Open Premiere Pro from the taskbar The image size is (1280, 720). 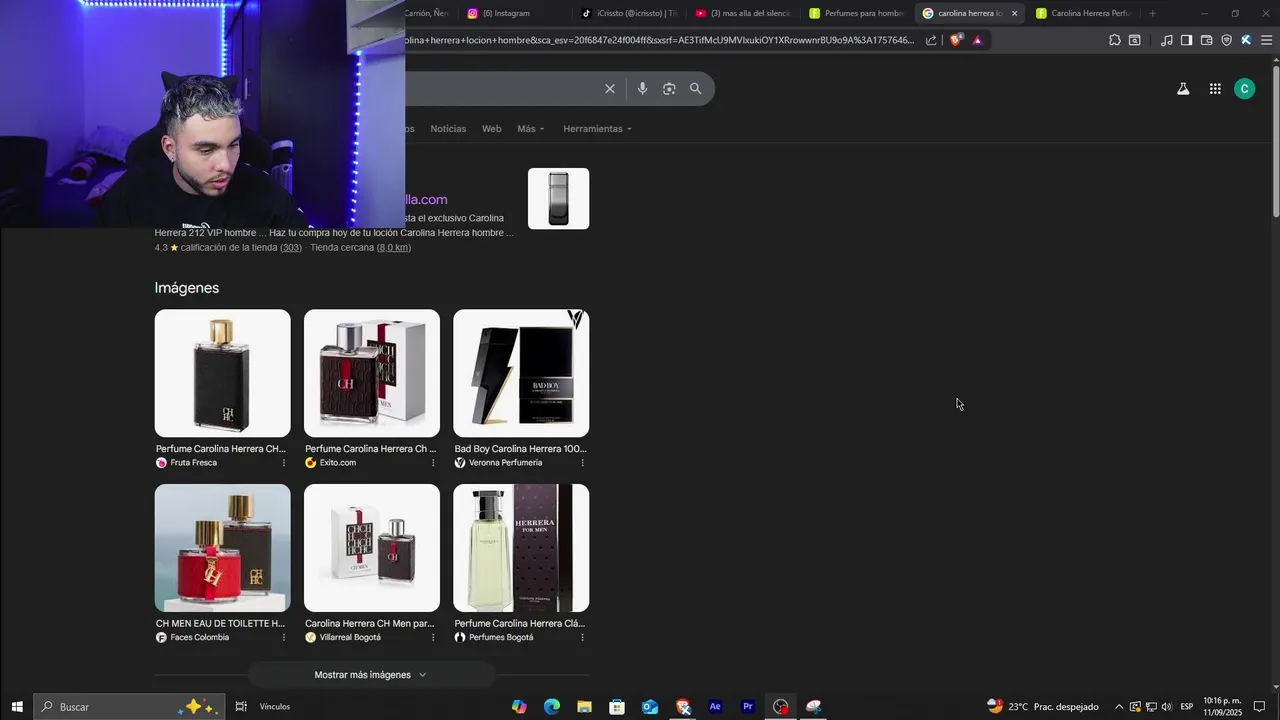748,707
